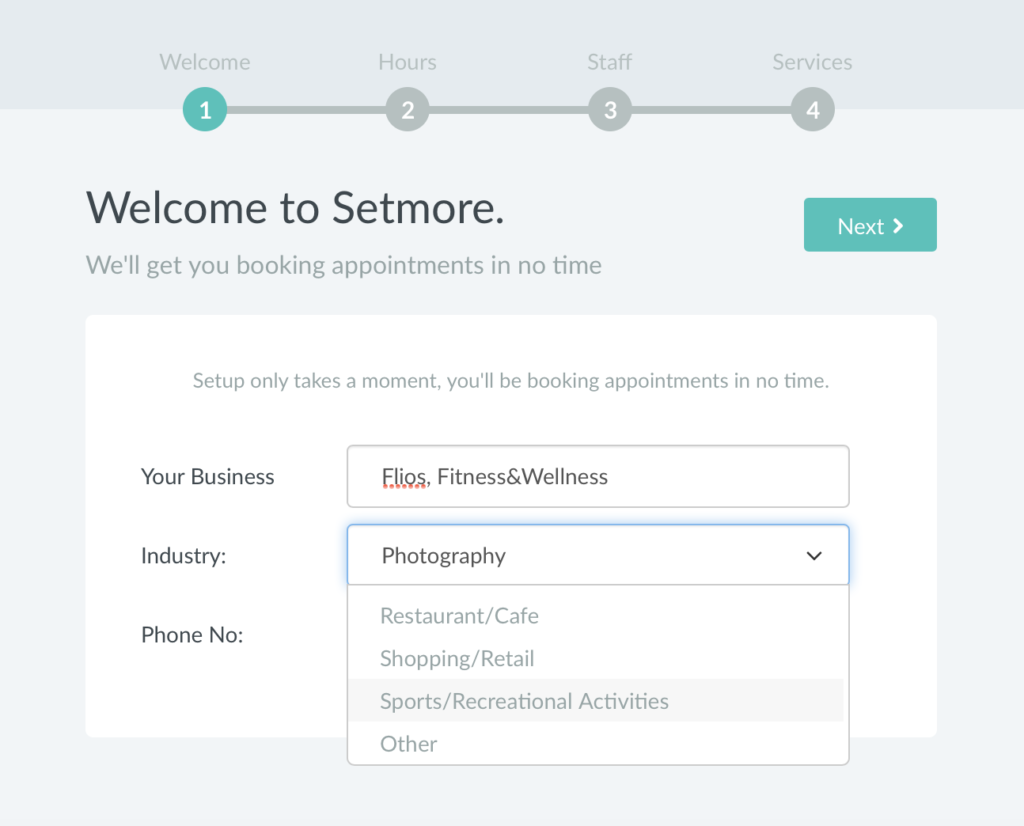
Task: Collapse the Industry dropdown via its chevron
Action: (x=814, y=555)
